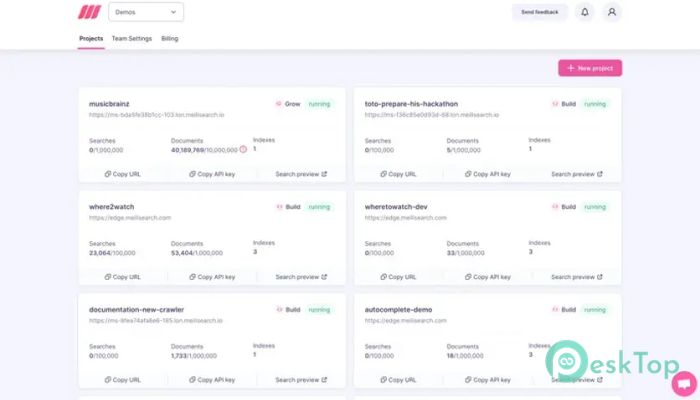Click the 40,189,769 documents value on musicbrainz
Viewport: 700px width, 400px height.
point(188,150)
